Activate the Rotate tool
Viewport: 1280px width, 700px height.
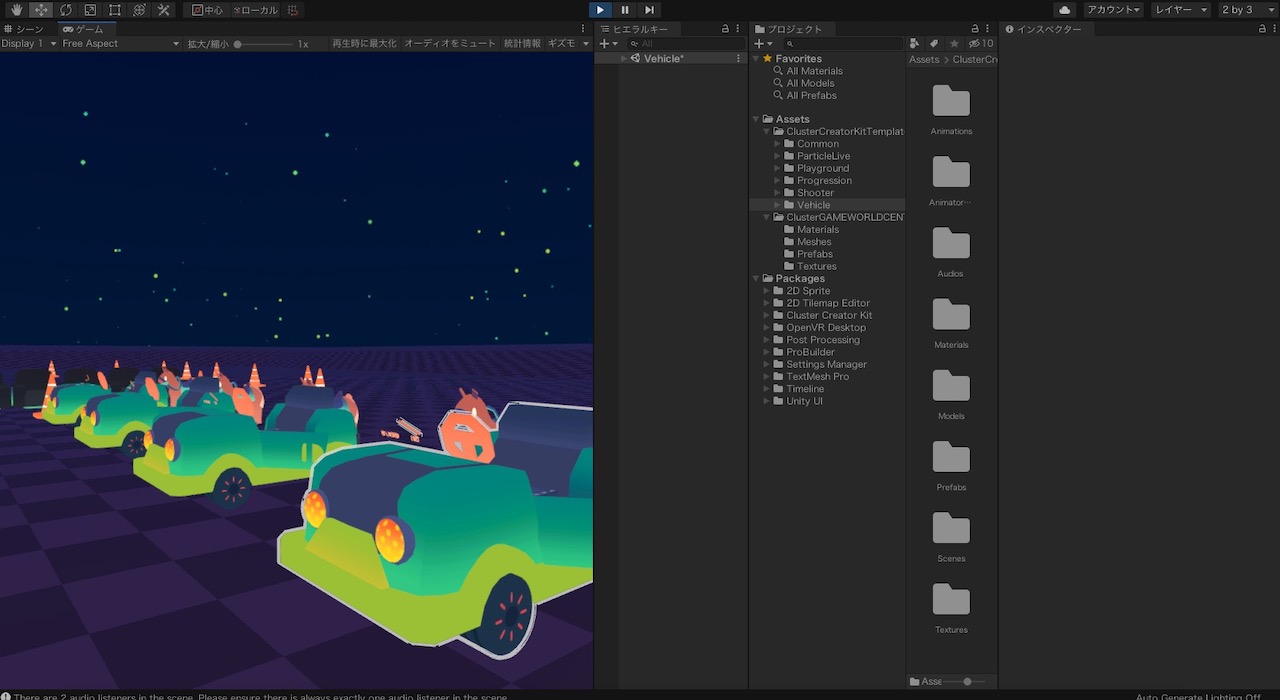point(66,10)
